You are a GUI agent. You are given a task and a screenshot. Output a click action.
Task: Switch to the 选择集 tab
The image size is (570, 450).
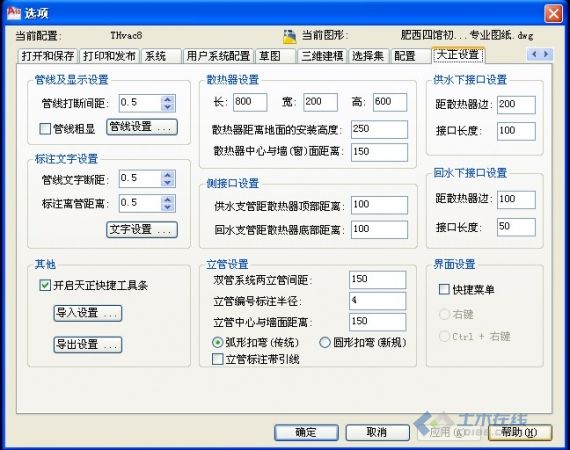[x=369, y=56]
